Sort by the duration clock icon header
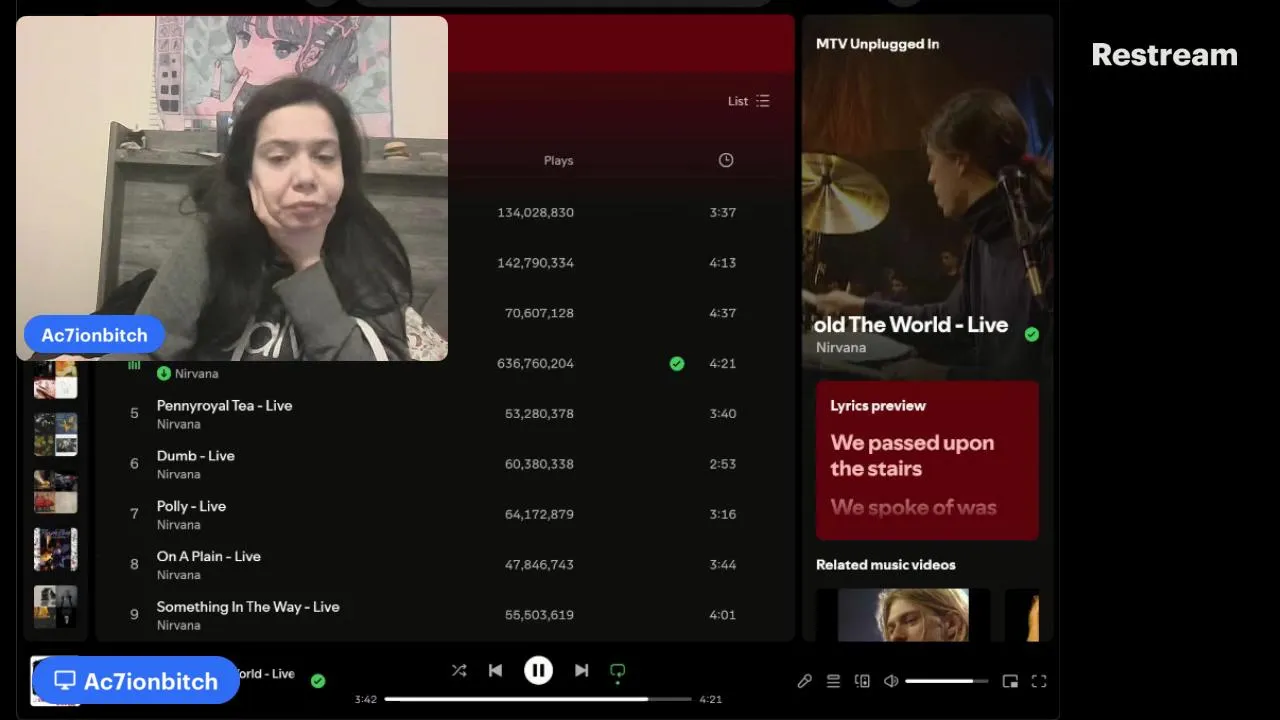The width and height of the screenshot is (1280, 720). [x=726, y=160]
